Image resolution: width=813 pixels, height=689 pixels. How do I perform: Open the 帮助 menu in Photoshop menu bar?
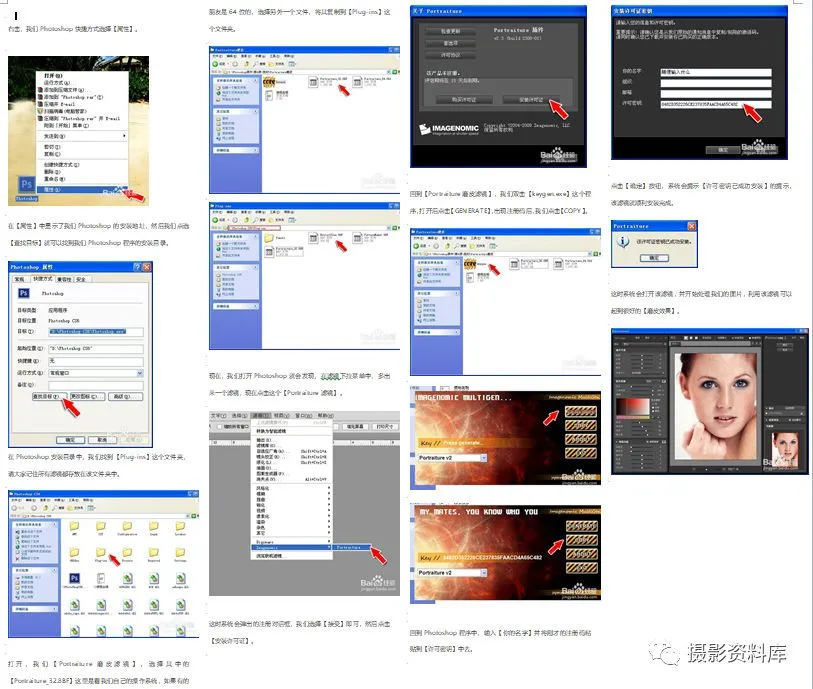[x=326, y=416]
